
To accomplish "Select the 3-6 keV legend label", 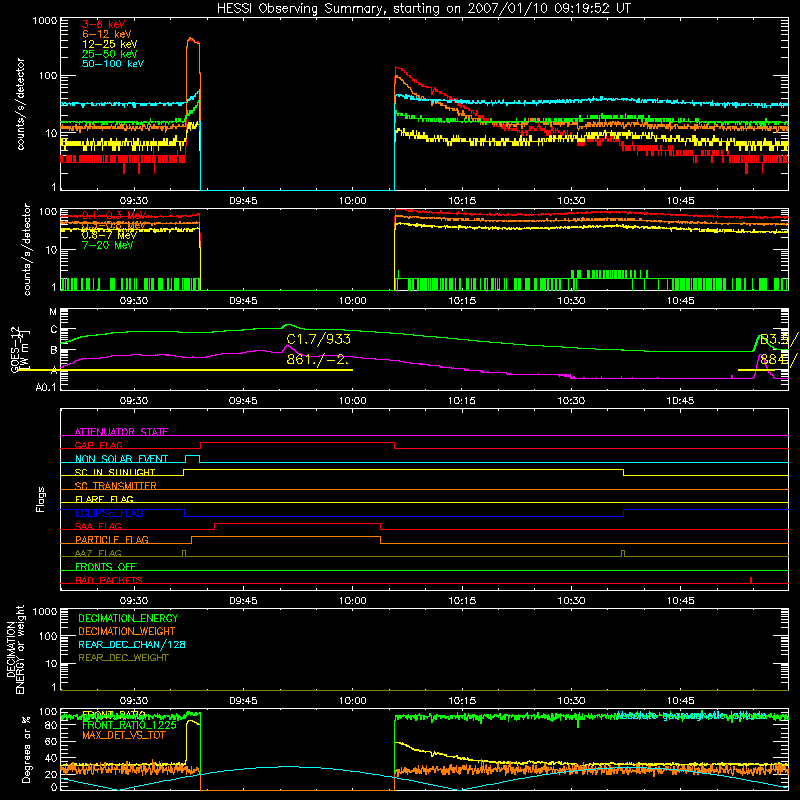I will [x=103, y=24].
